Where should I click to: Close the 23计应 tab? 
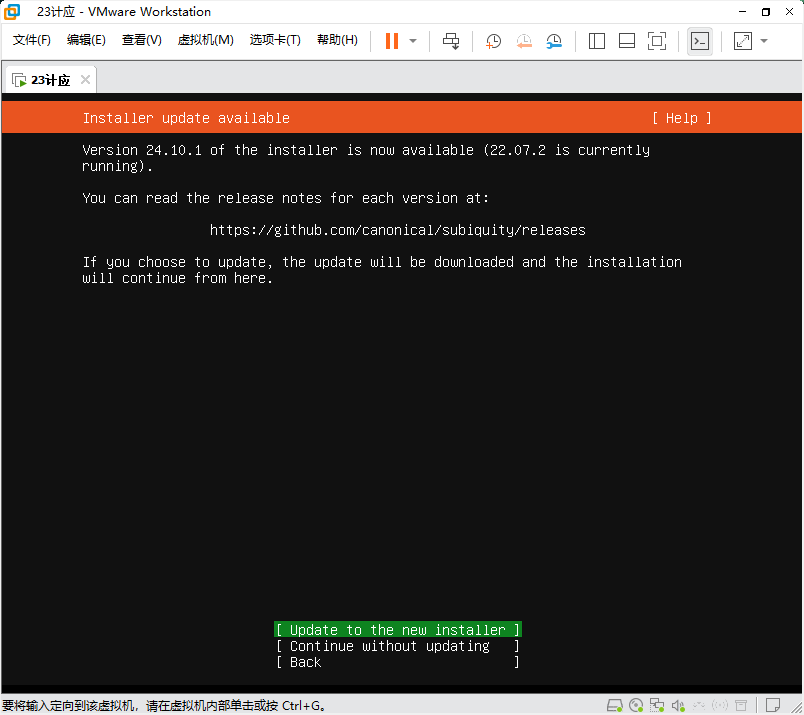[86, 80]
